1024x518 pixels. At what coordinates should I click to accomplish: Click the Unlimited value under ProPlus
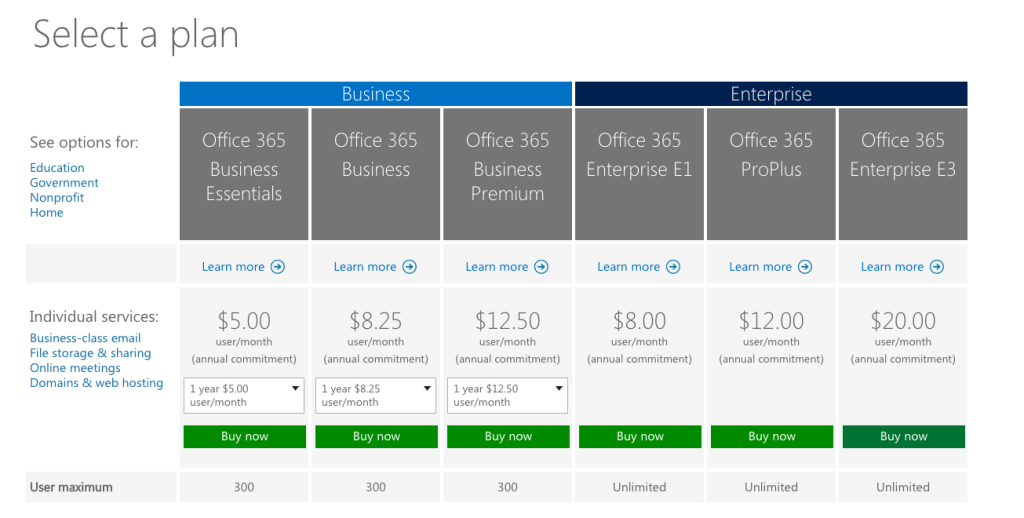pyautogui.click(x=771, y=487)
